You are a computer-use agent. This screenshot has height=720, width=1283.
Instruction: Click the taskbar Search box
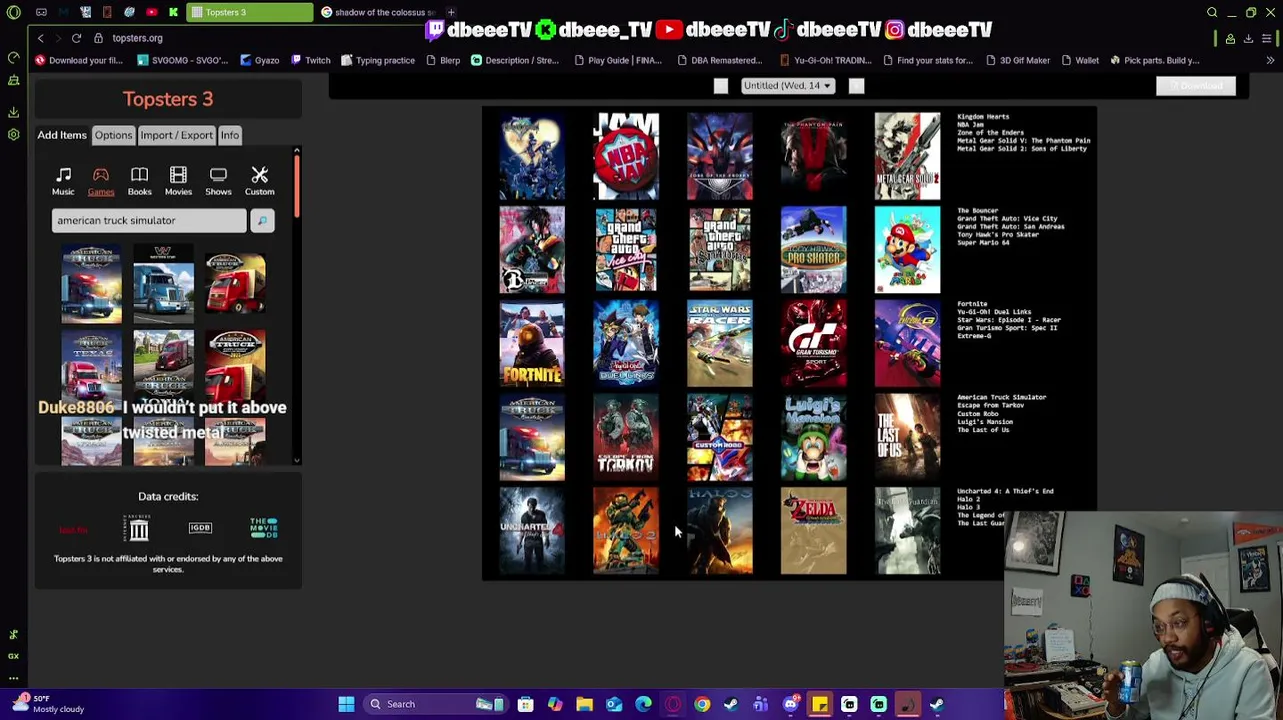click(x=435, y=704)
